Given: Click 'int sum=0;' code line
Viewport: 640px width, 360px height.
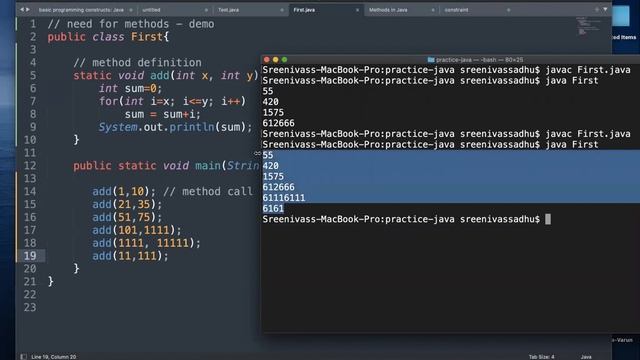Looking at the screenshot, I should coord(130,89).
